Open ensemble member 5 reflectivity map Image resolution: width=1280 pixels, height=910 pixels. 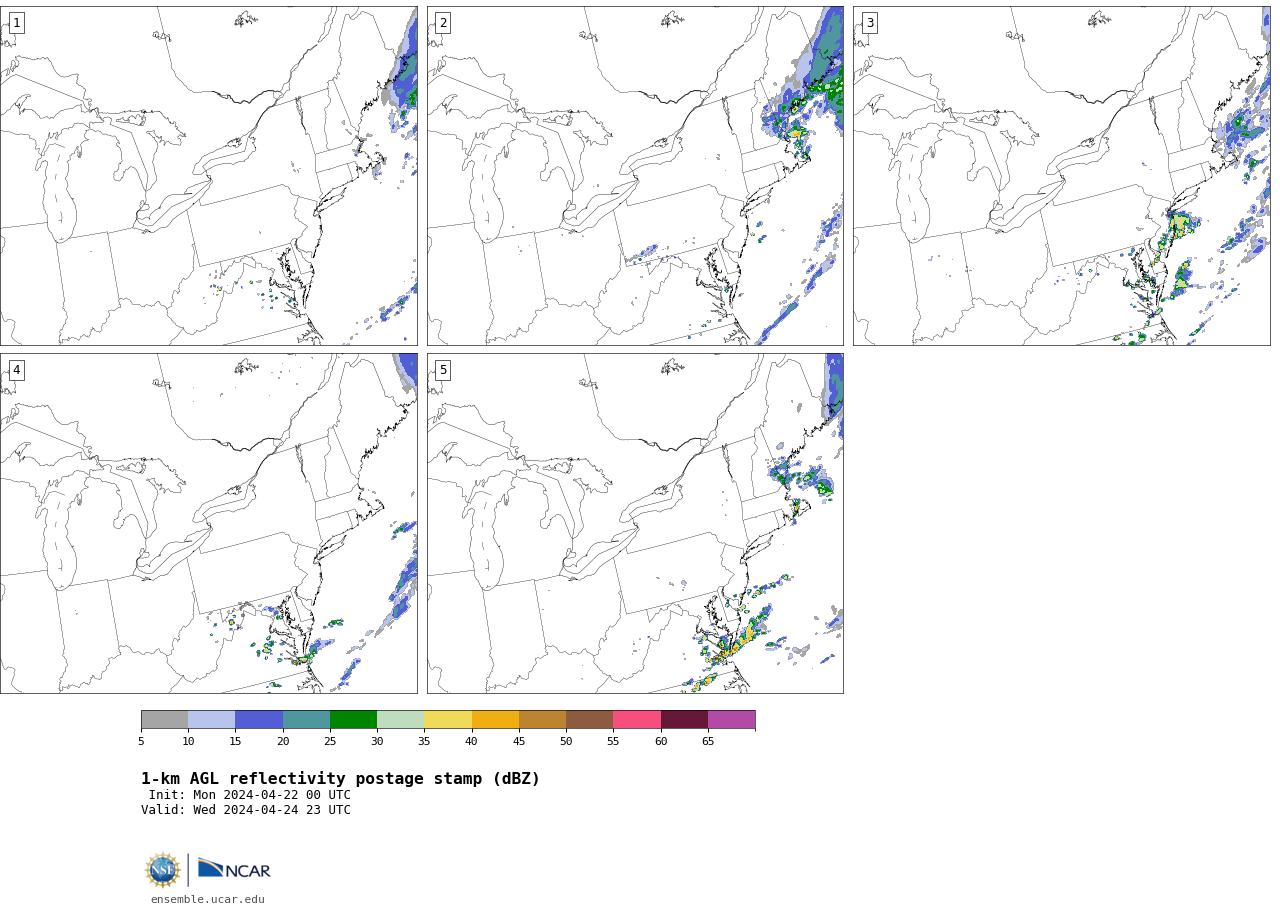coord(635,523)
